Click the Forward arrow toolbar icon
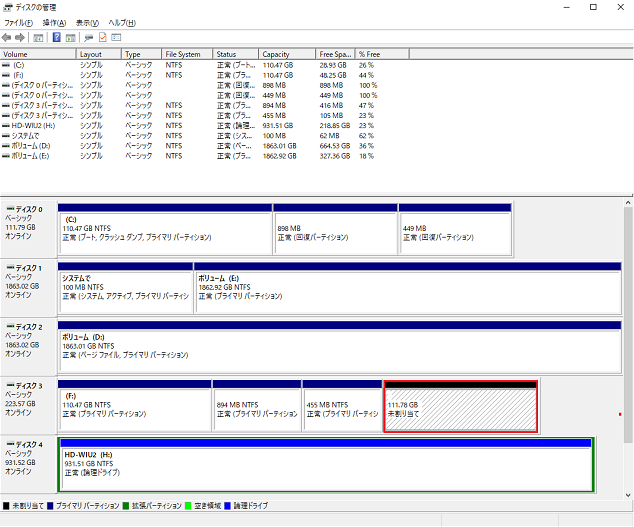Viewport: 634px width, 527px height. pyautogui.click(x=19, y=38)
